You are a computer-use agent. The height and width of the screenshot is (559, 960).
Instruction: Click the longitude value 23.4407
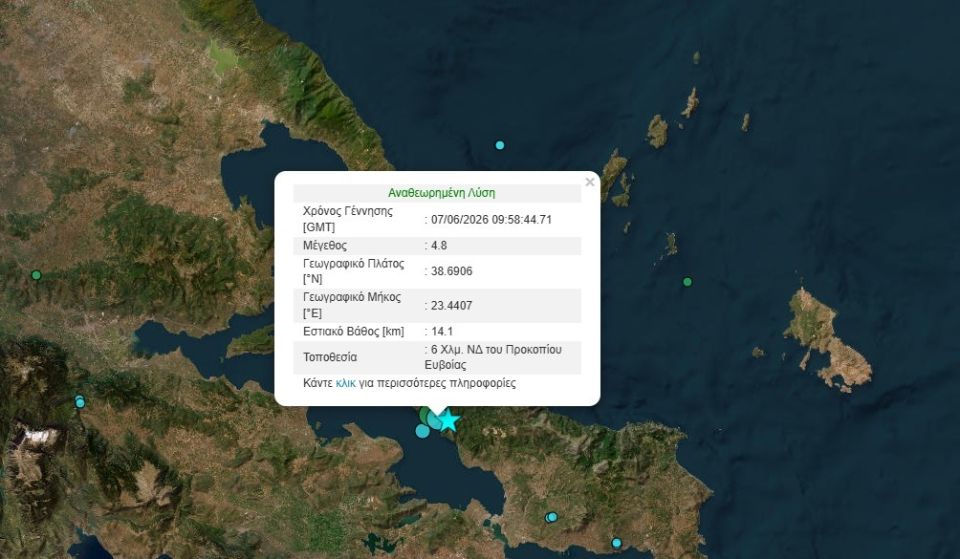(x=451, y=306)
